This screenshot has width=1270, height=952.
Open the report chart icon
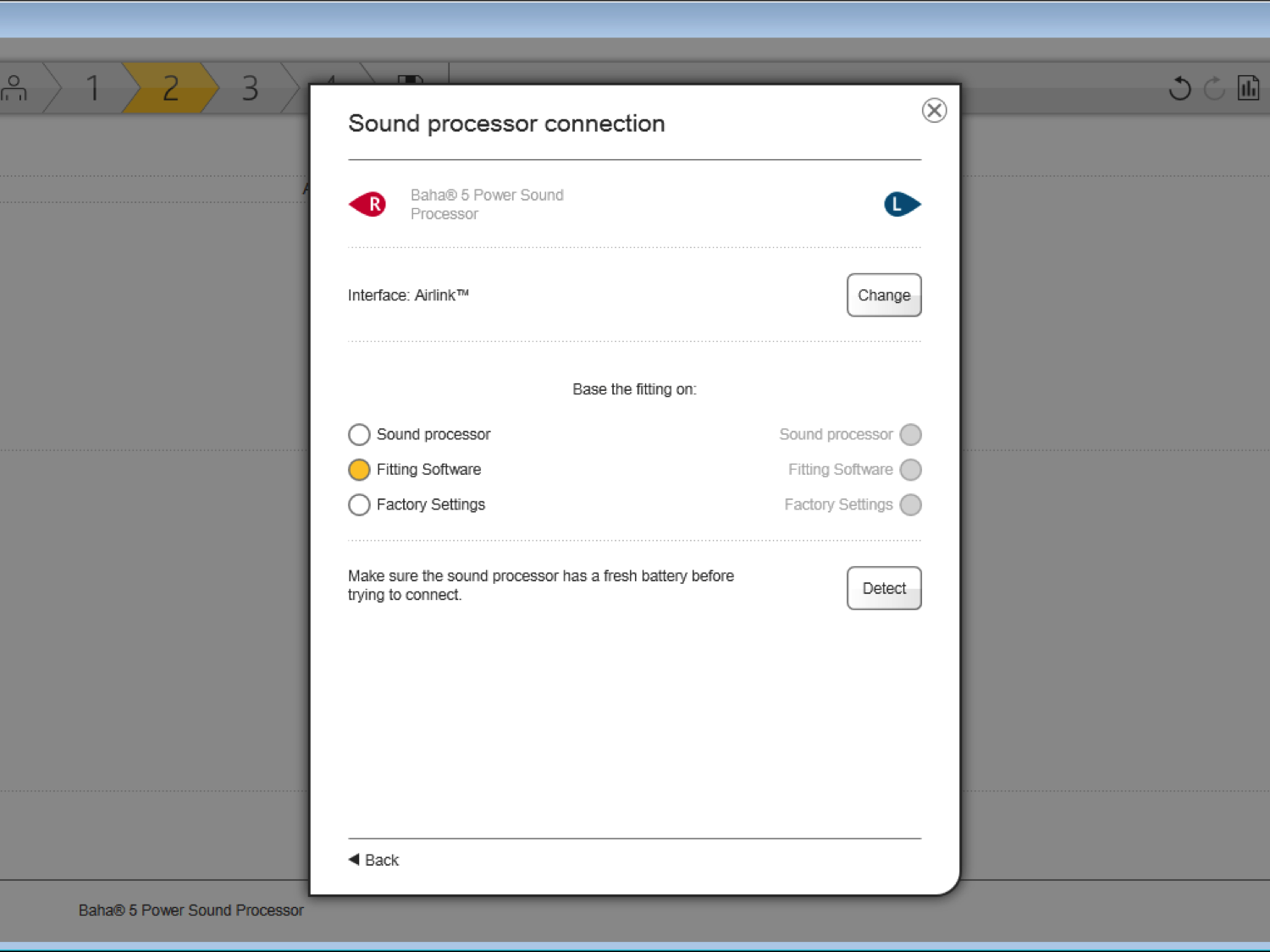(x=1249, y=88)
